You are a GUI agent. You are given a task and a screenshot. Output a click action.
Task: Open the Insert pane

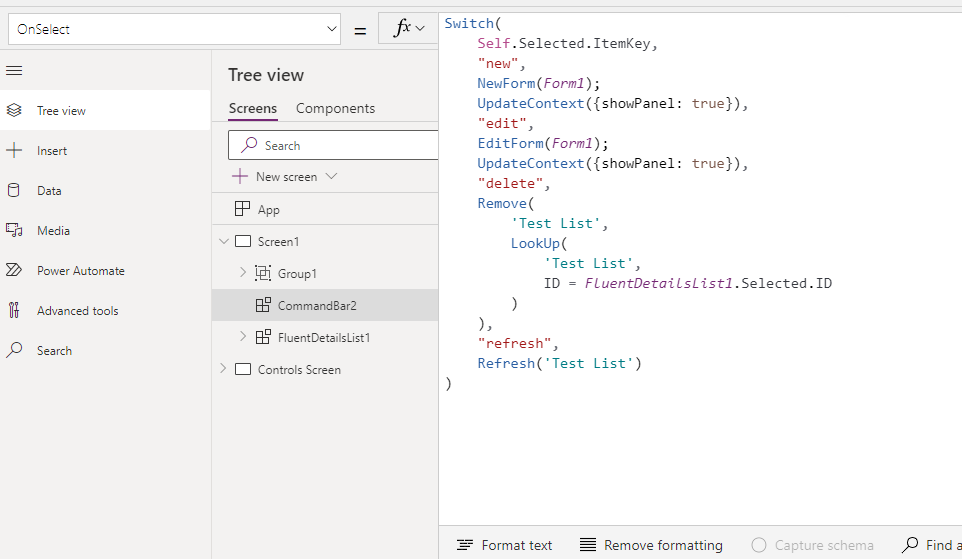[x=52, y=151]
